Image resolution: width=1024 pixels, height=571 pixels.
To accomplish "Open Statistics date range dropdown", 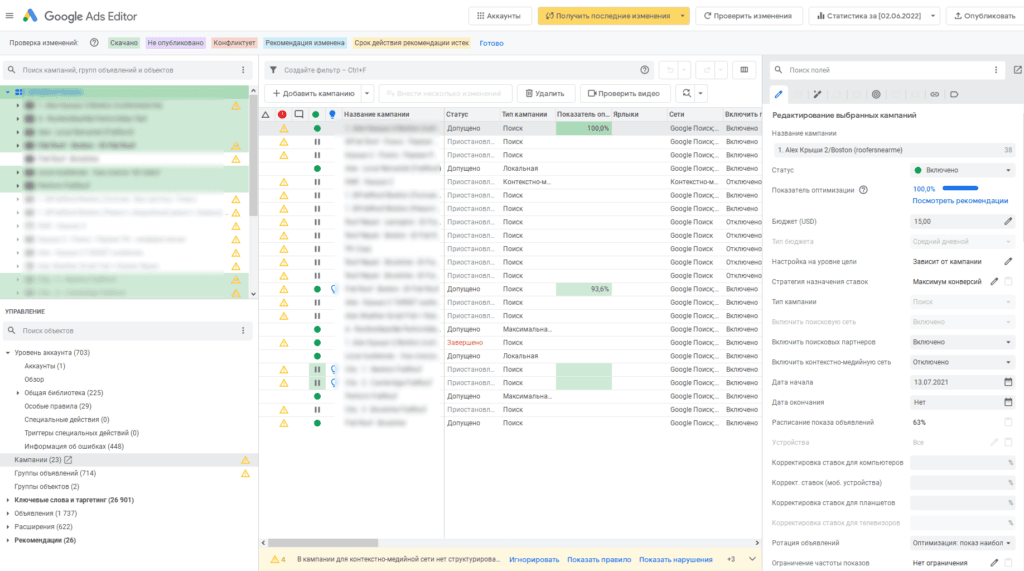I will [876, 16].
